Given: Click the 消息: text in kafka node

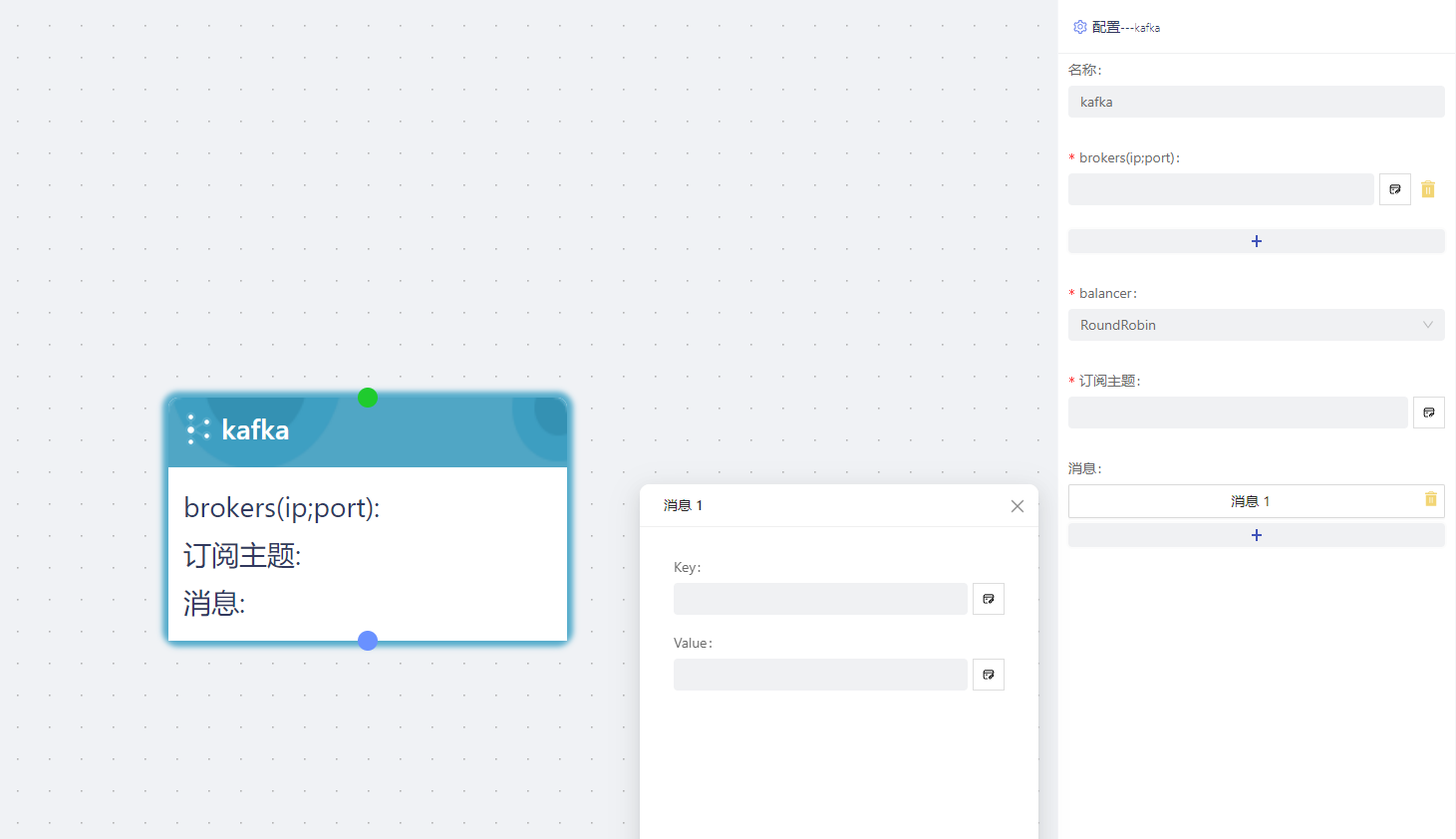Looking at the screenshot, I should 214,603.
